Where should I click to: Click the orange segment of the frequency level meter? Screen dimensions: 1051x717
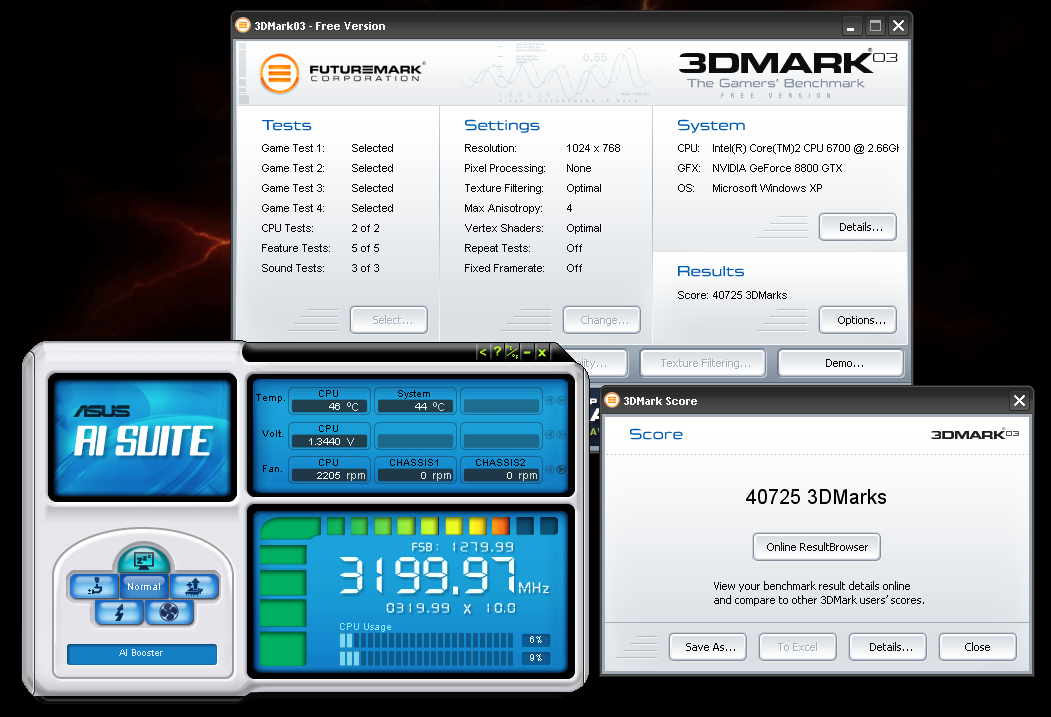pos(501,526)
